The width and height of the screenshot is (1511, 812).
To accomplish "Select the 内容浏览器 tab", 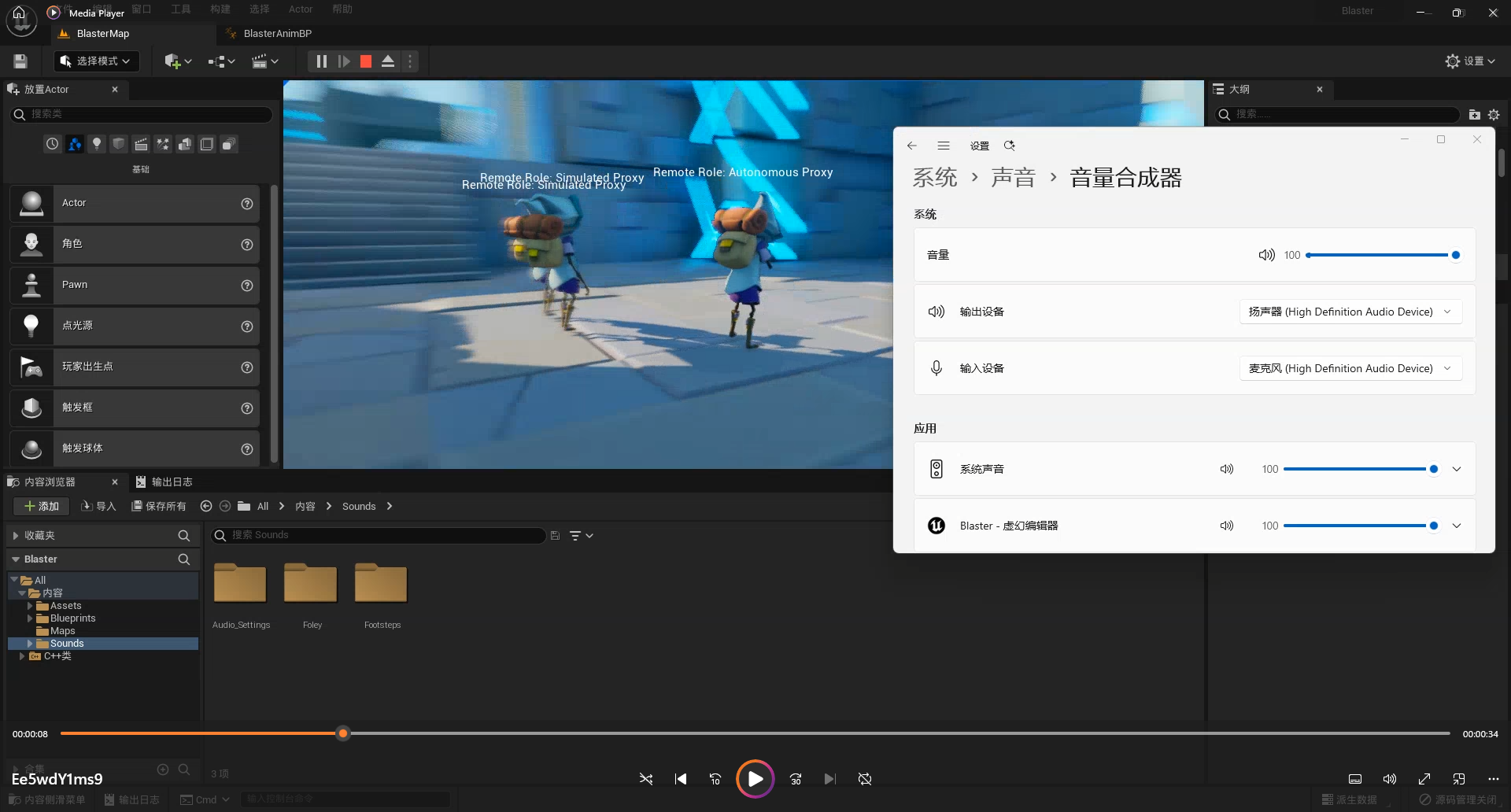I will 50,482.
